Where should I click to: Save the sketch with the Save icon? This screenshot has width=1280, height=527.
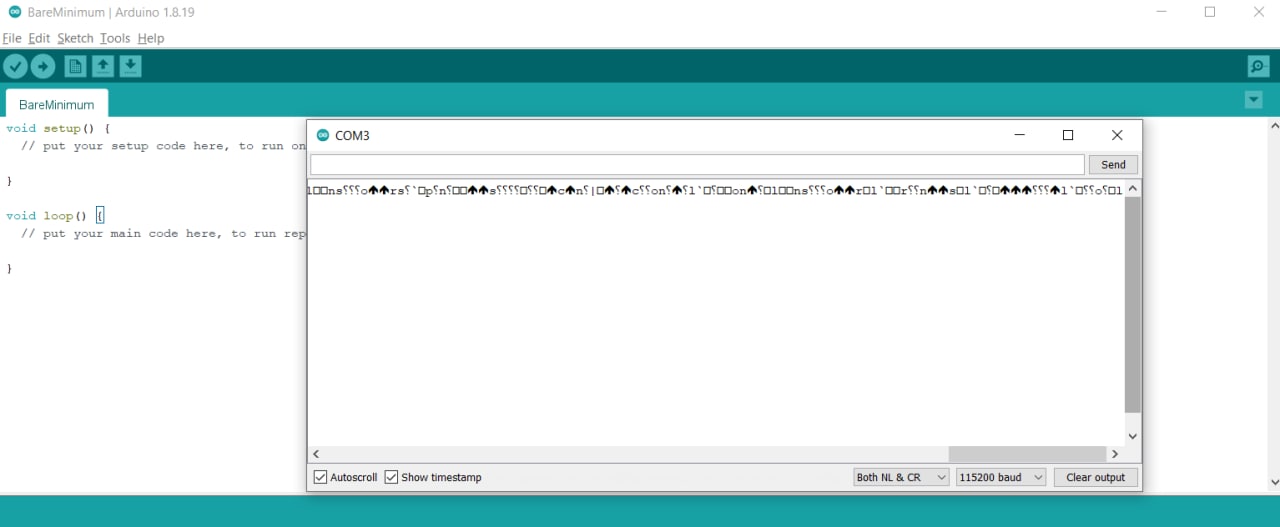131,66
